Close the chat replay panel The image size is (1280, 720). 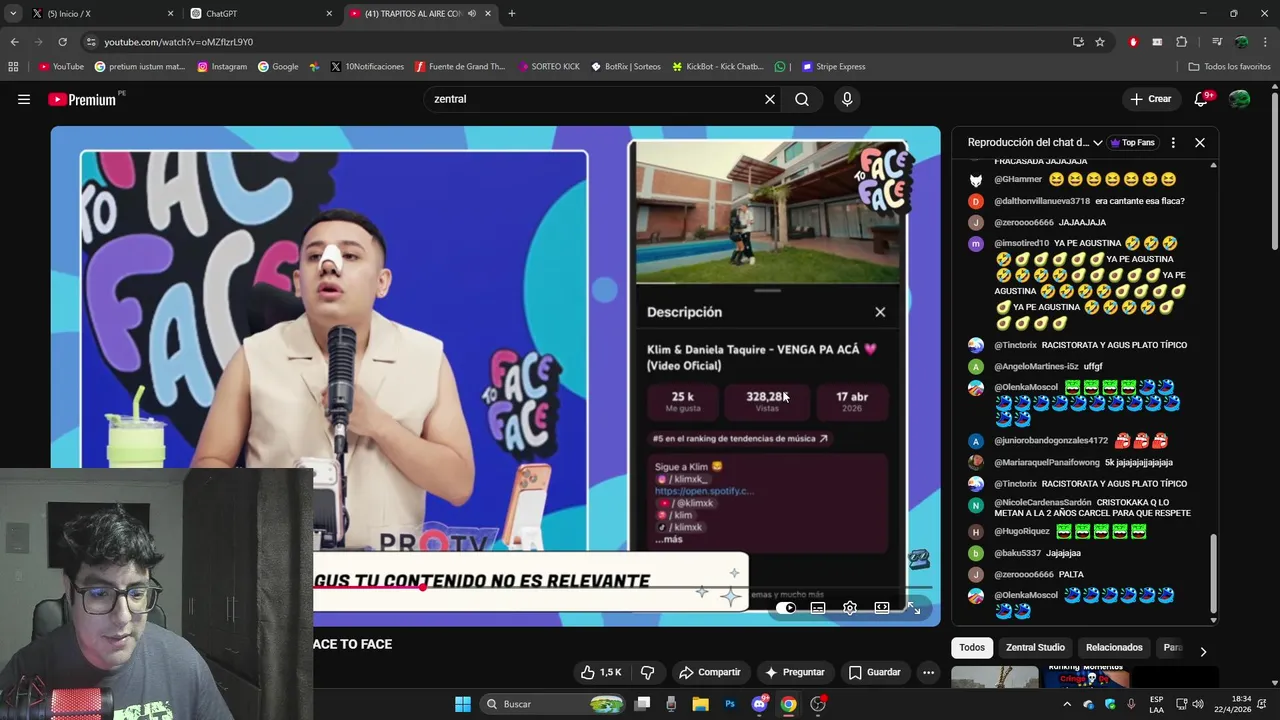pyautogui.click(x=1200, y=143)
